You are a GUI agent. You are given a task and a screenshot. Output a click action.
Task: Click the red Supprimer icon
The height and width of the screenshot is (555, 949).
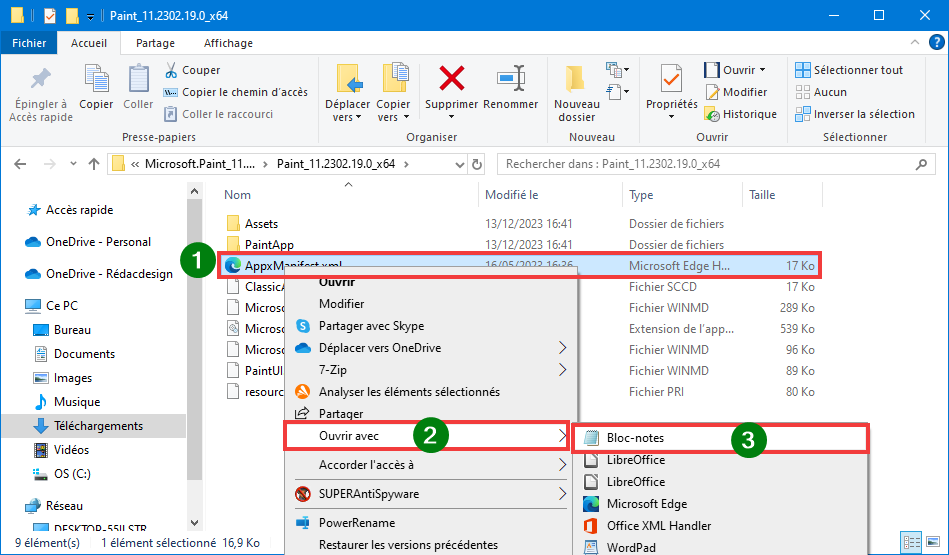click(x=452, y=79)
